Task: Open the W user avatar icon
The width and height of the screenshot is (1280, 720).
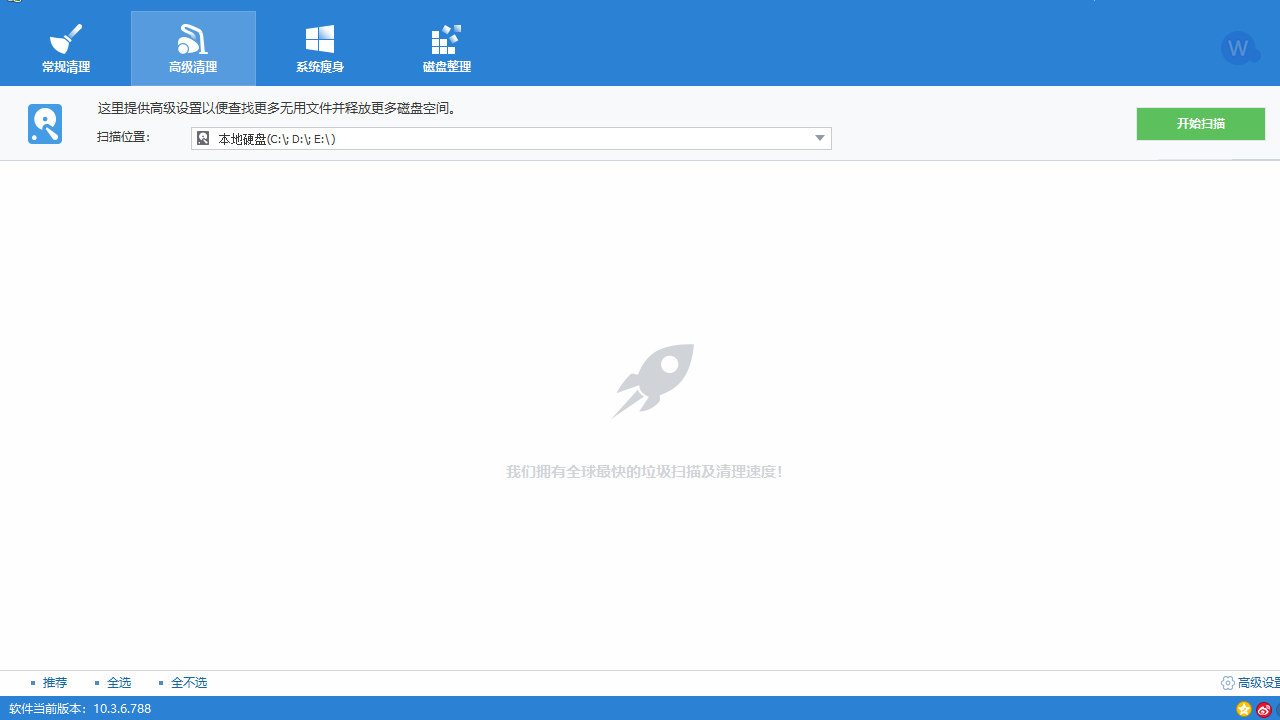Action: 1240,47
